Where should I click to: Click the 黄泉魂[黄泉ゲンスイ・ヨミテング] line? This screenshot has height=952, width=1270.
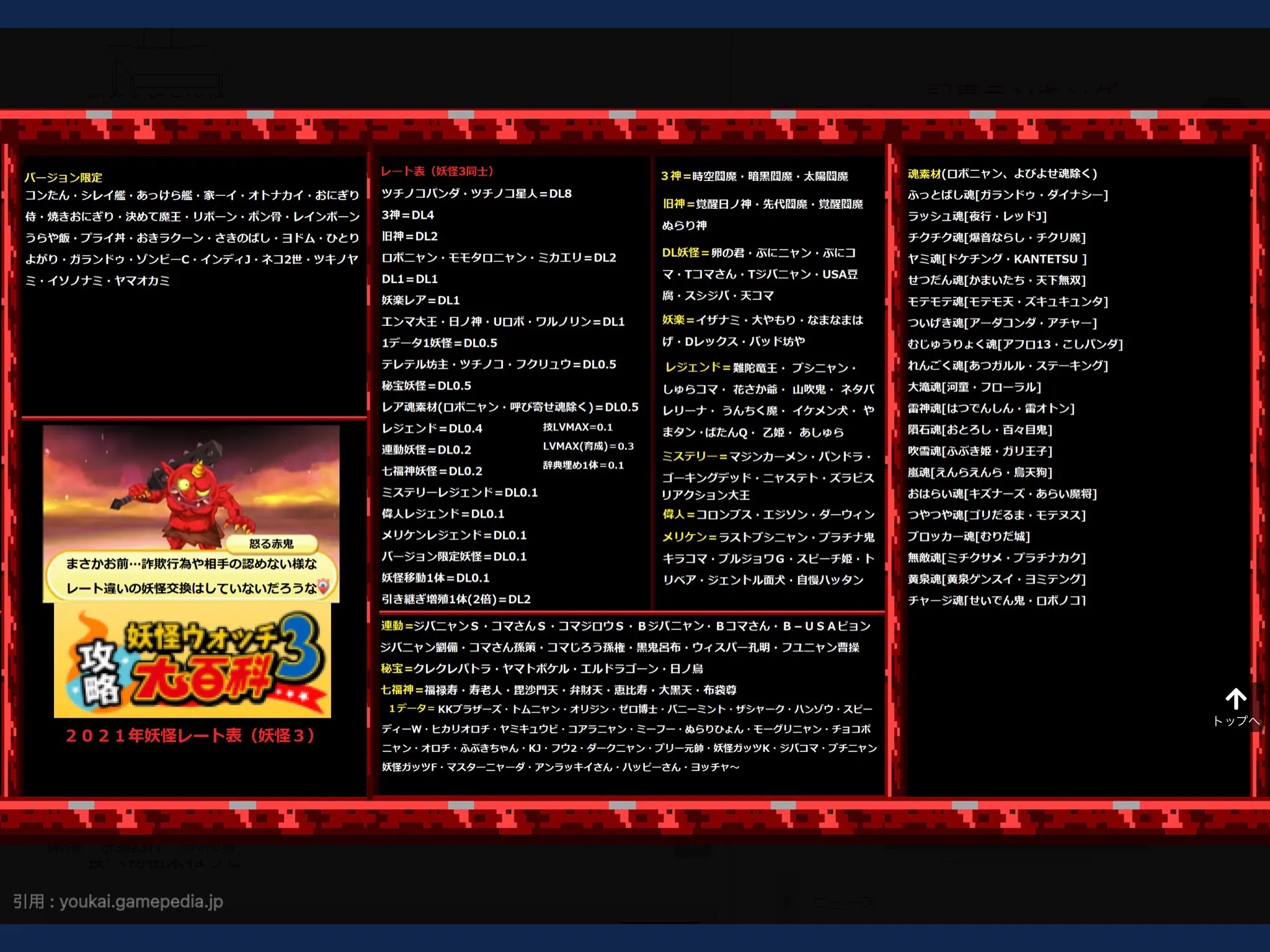pyautogui.click(x=997, y=579)
